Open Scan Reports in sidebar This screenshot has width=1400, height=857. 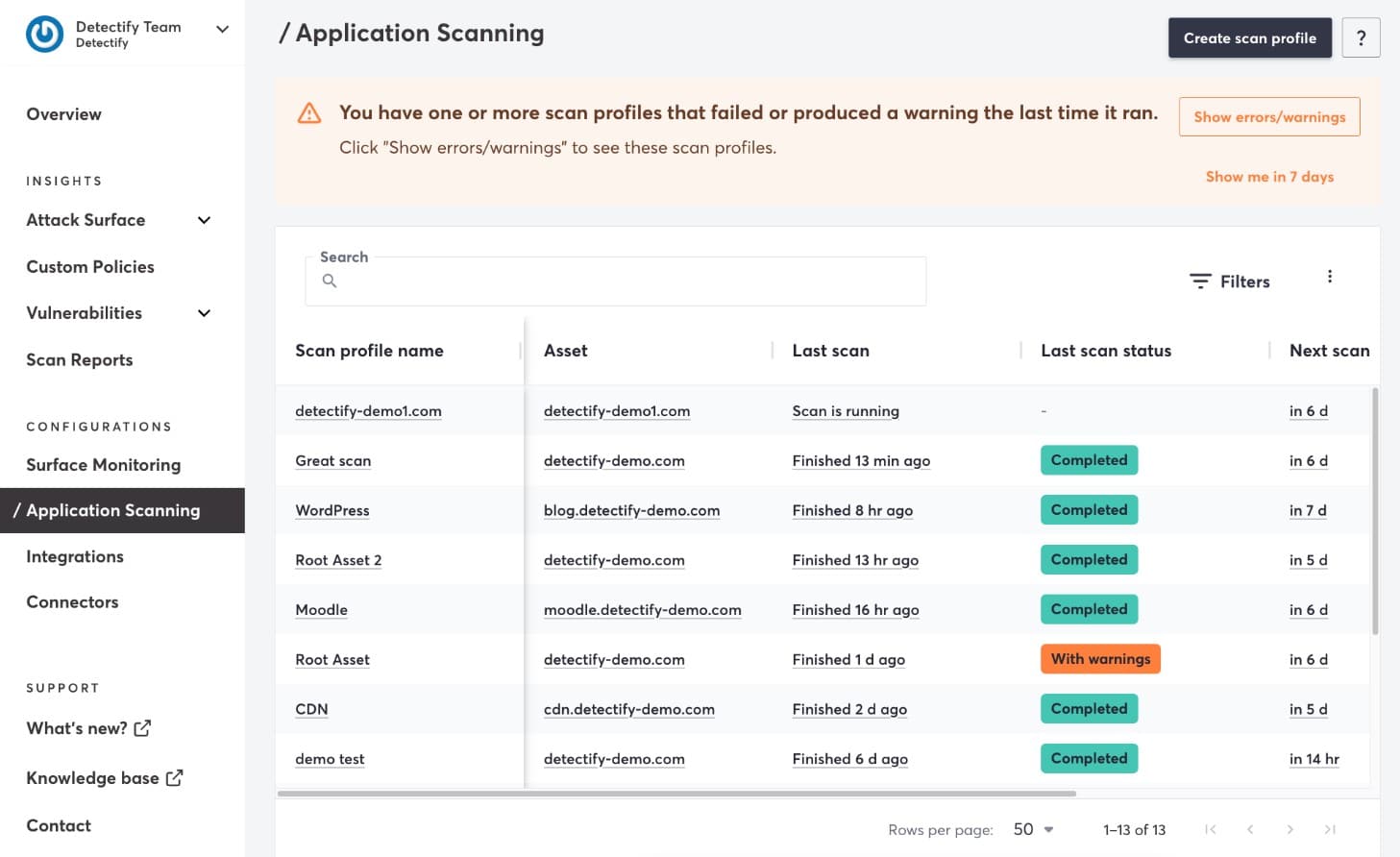pyautogui.click(x=80, y=360)
